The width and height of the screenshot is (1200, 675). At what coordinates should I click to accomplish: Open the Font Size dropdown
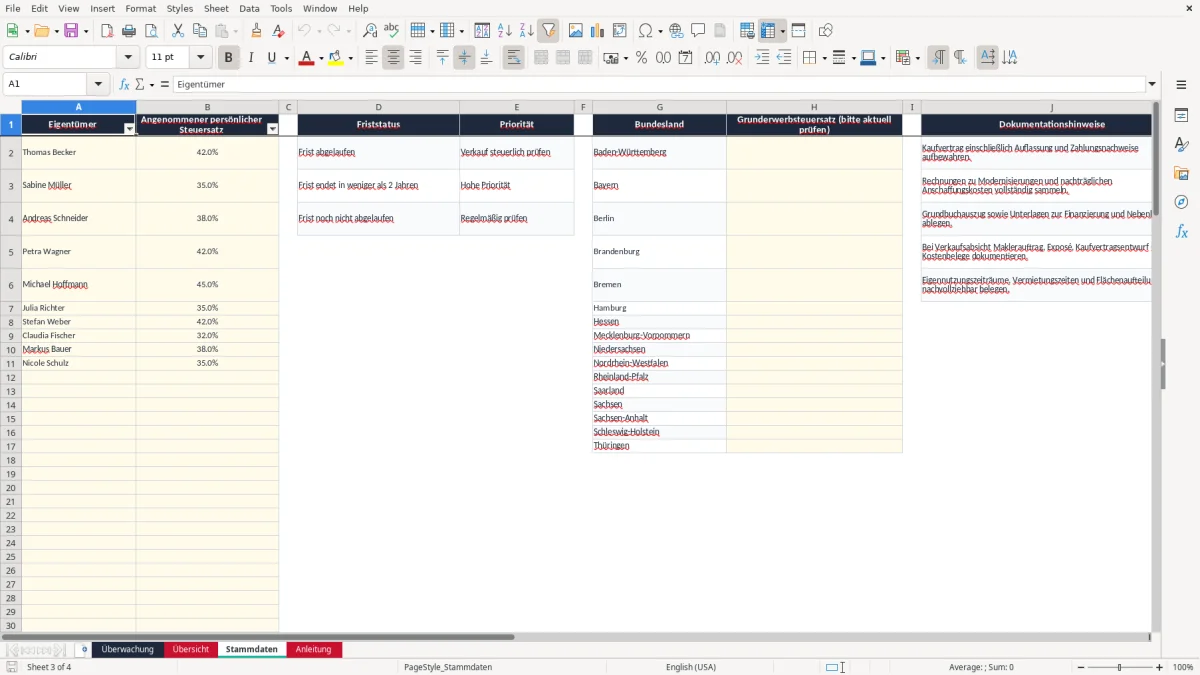point(201,58)
